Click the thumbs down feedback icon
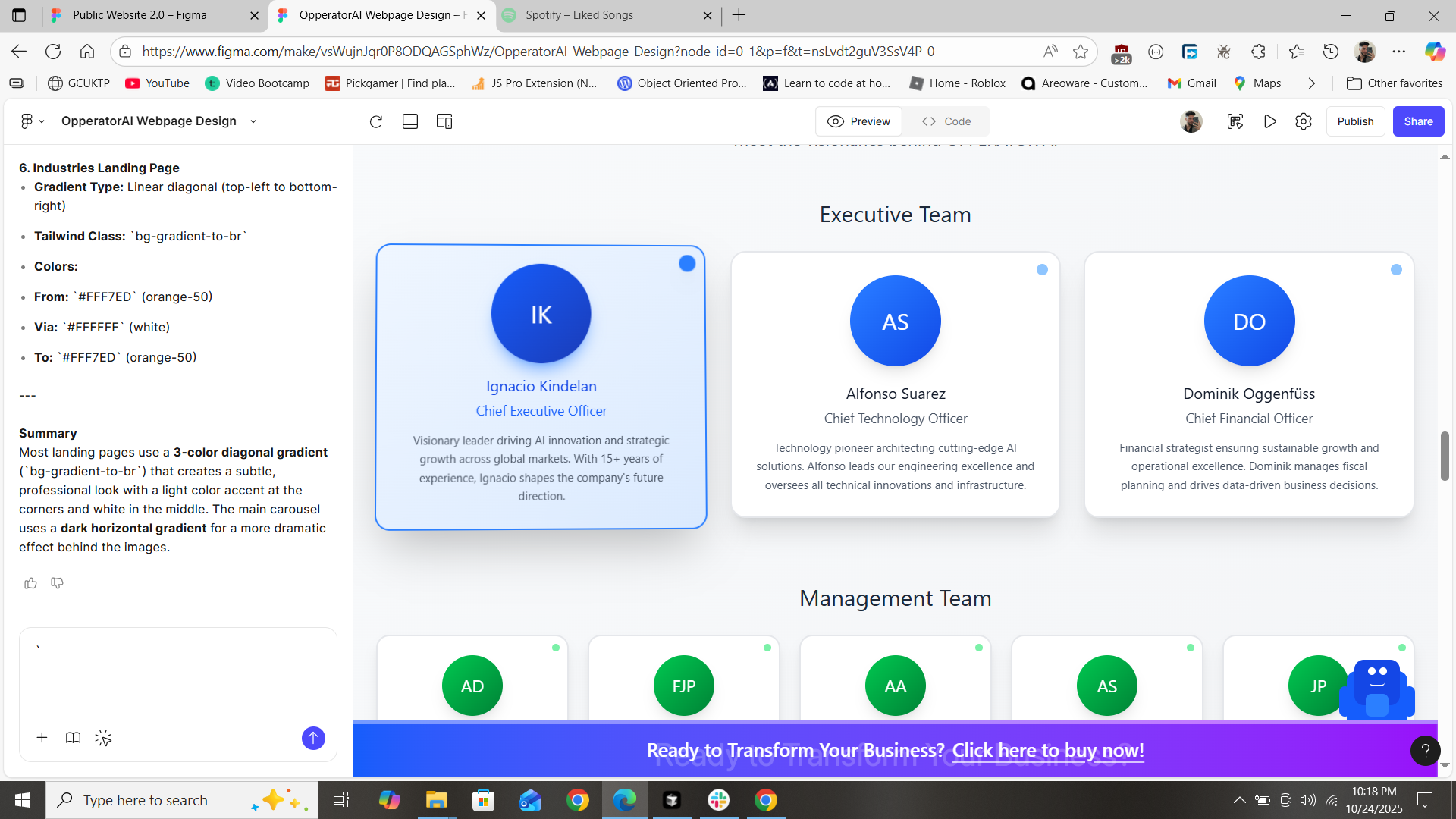1456x819 pixels. [57, 583]
